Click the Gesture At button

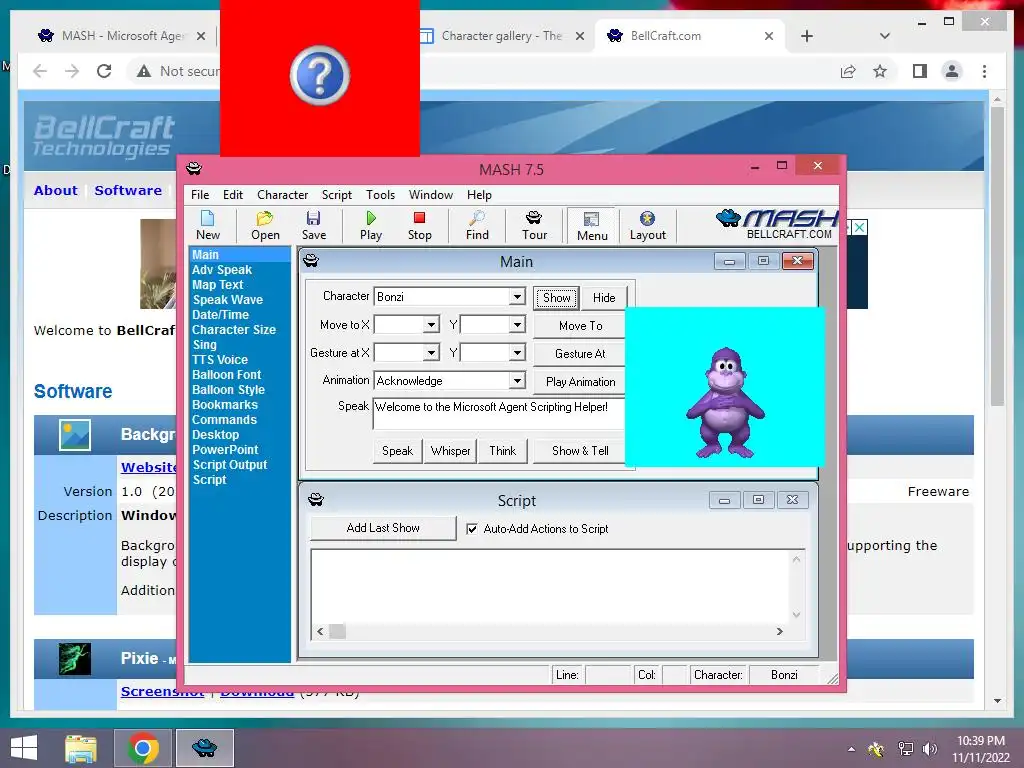(580, 353)
